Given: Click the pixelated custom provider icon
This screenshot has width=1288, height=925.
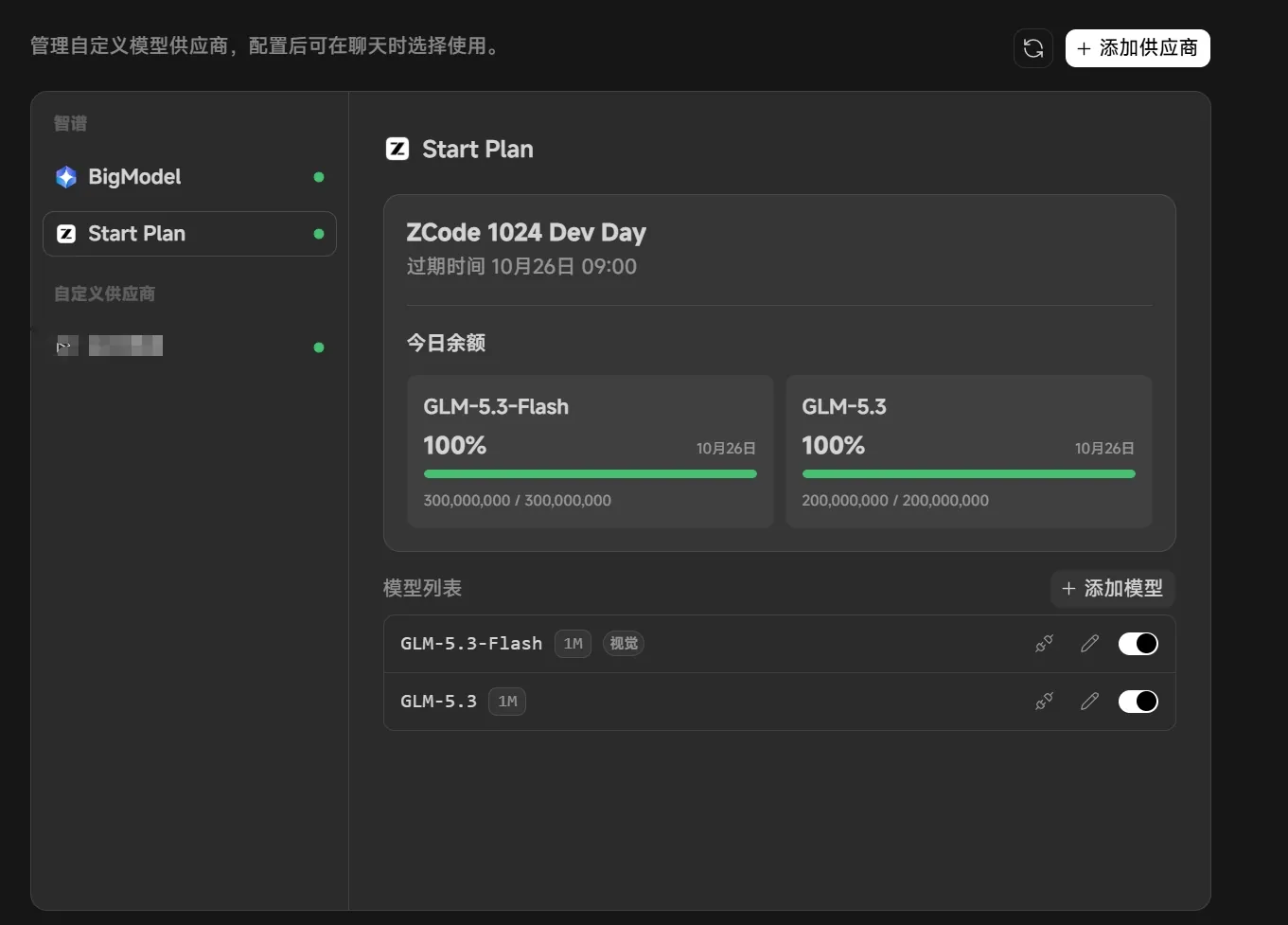Looking at the screenshot, I should [66, 346].
